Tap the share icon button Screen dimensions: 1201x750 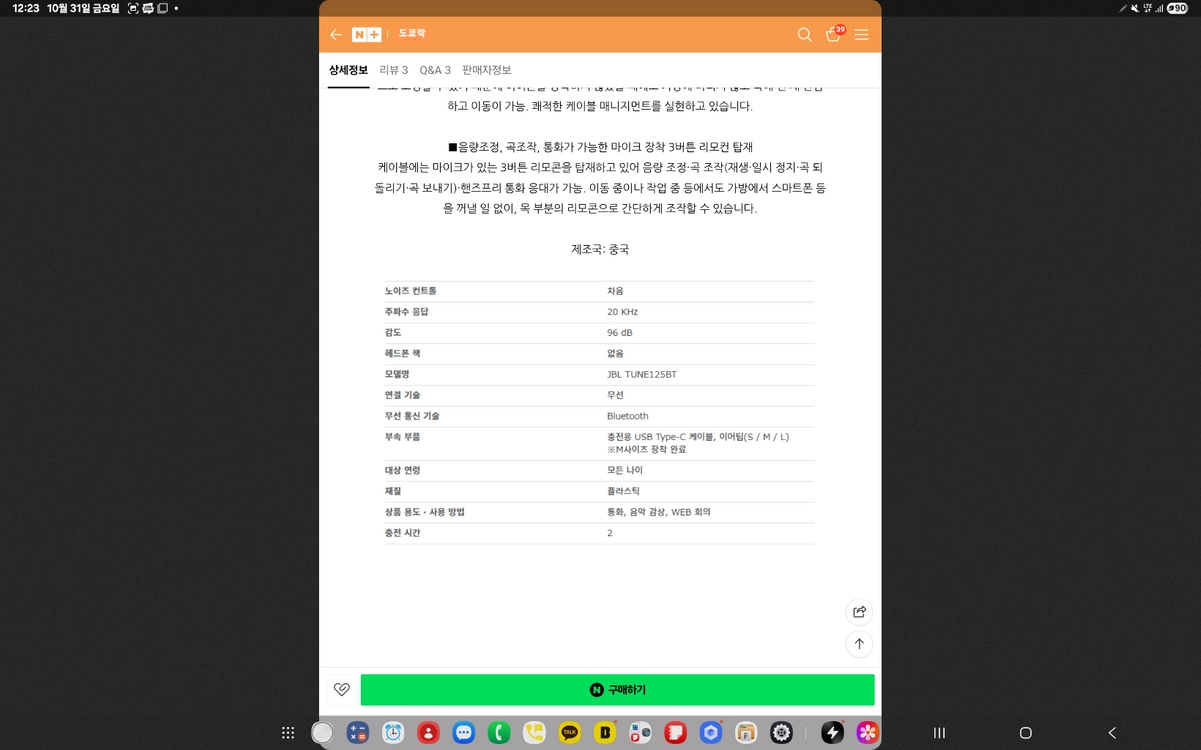859,612
